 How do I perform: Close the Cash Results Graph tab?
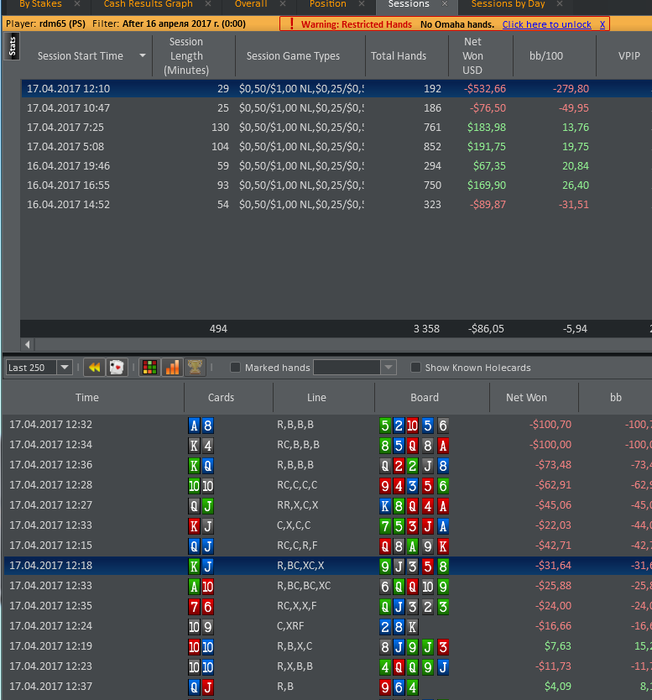tap(208, 4)
